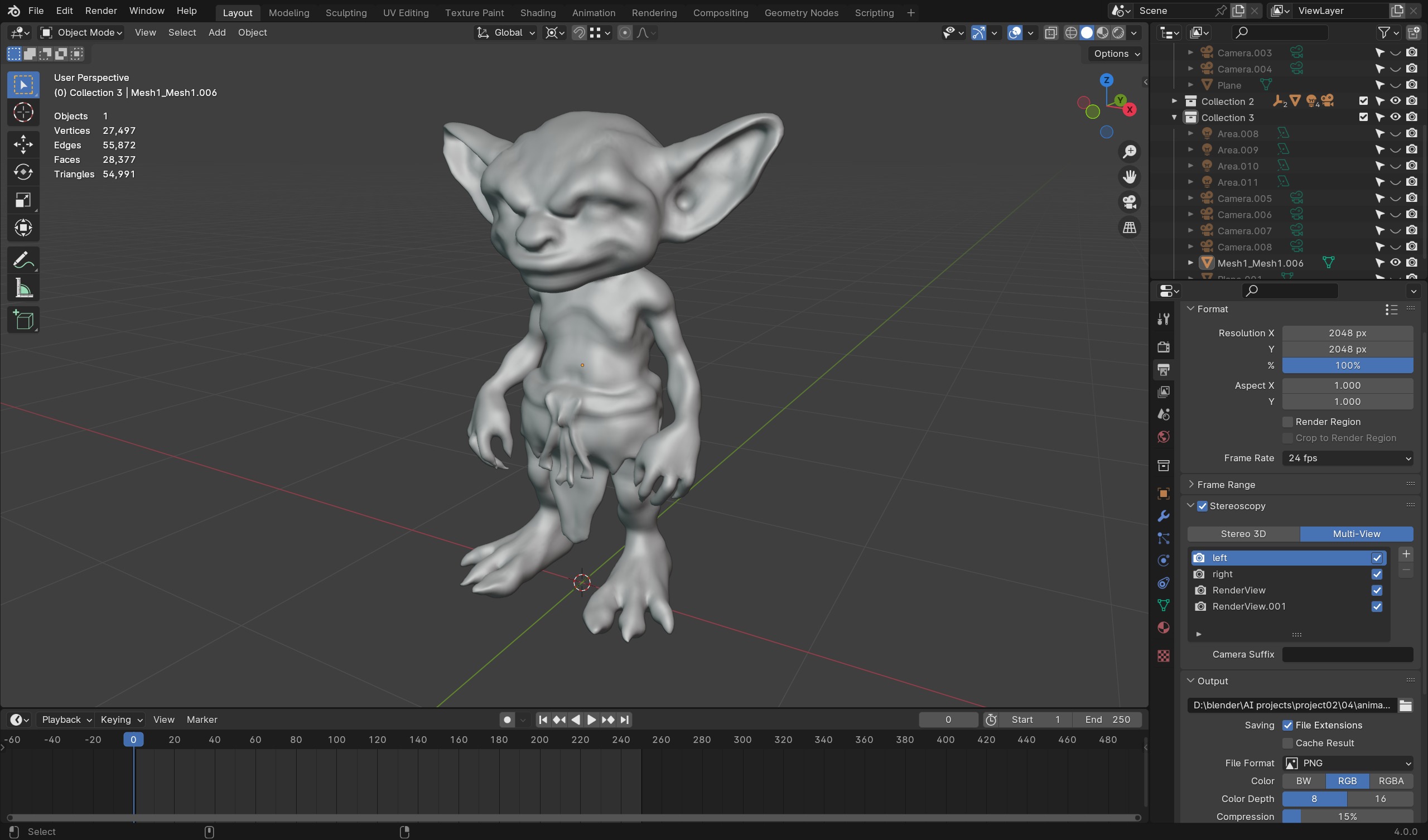Open the Global orientation dropdown

tap(505, 33)
